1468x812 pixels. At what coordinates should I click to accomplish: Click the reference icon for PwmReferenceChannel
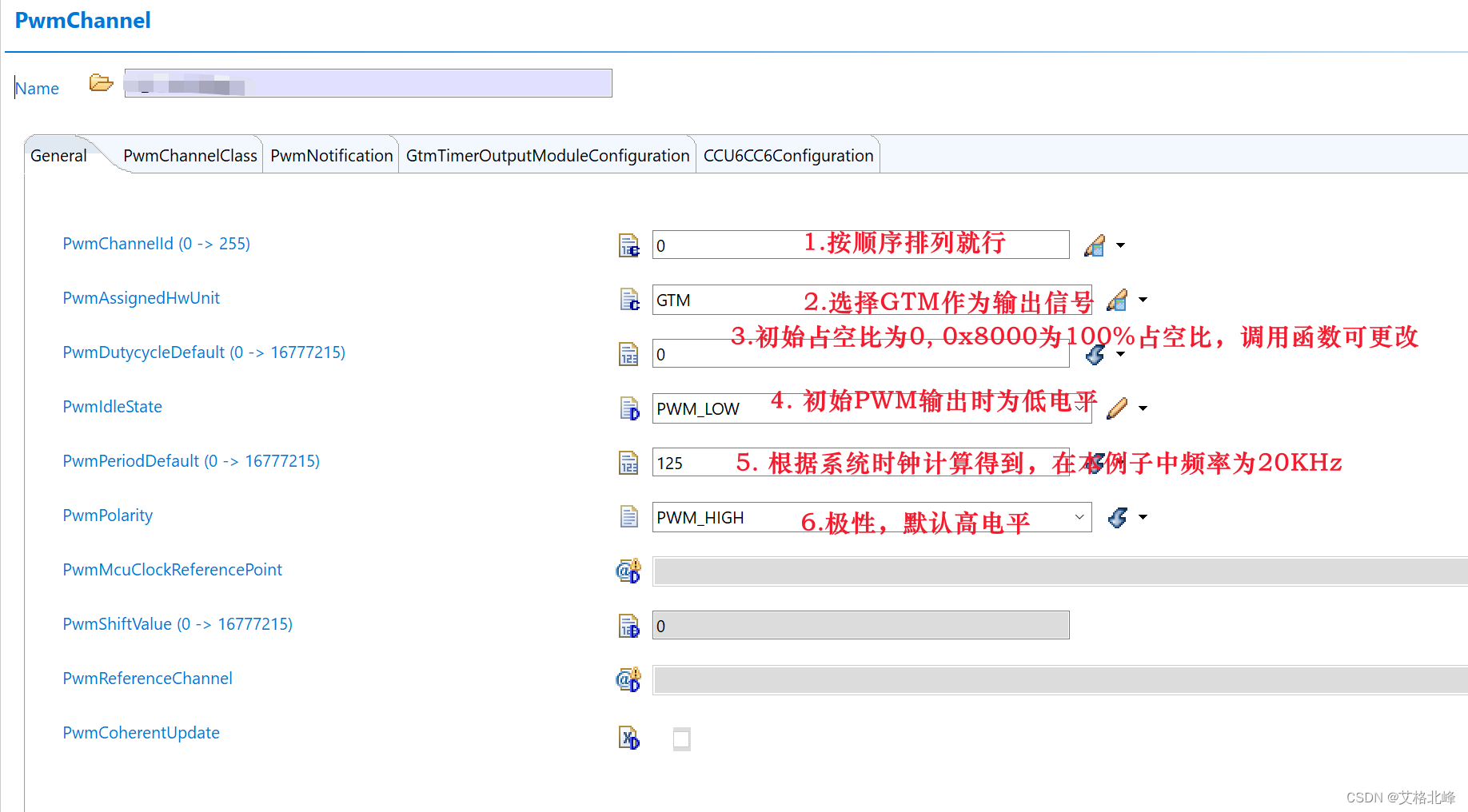pos(628,679)
